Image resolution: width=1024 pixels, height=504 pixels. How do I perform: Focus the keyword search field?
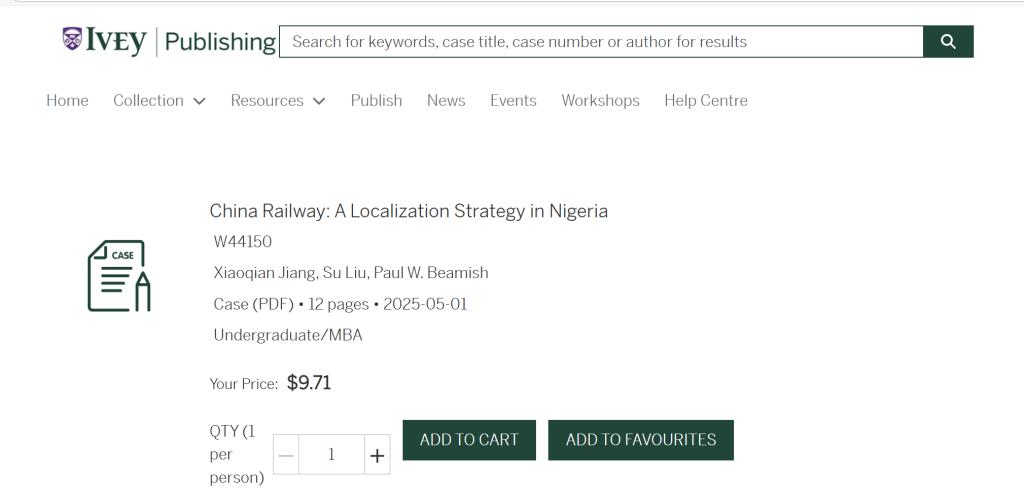click(600, 42)
